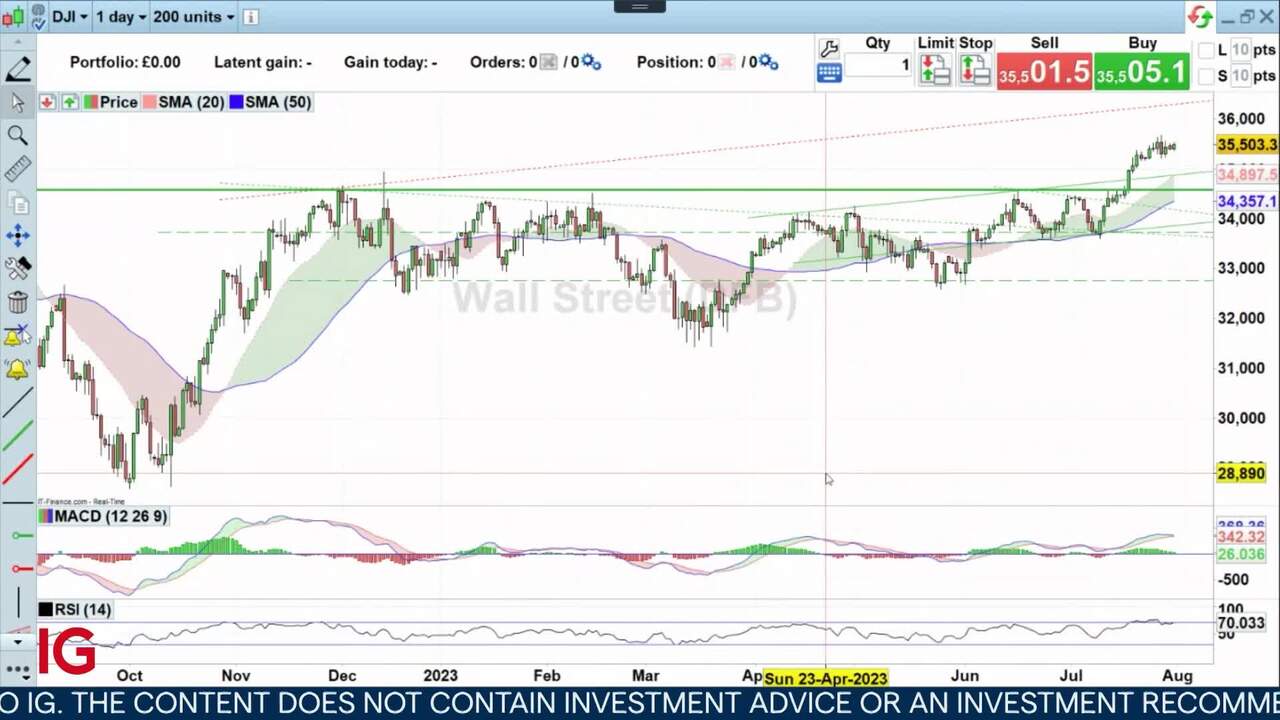The width and height of the screenshot is (1280, 720).
Task: Open Orders settings gears
Action: [x=591, y=62]
